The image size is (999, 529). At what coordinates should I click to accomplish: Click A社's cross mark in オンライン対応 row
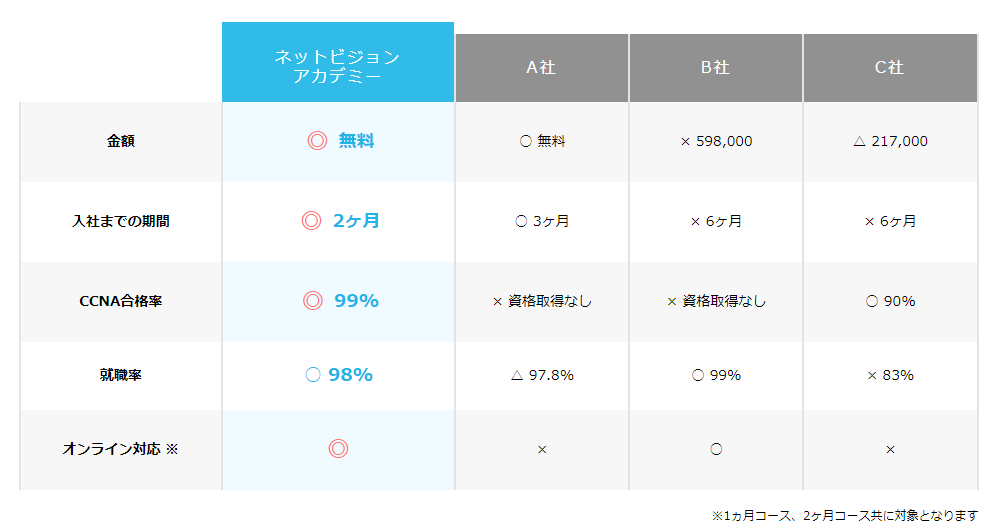[542, 450]
